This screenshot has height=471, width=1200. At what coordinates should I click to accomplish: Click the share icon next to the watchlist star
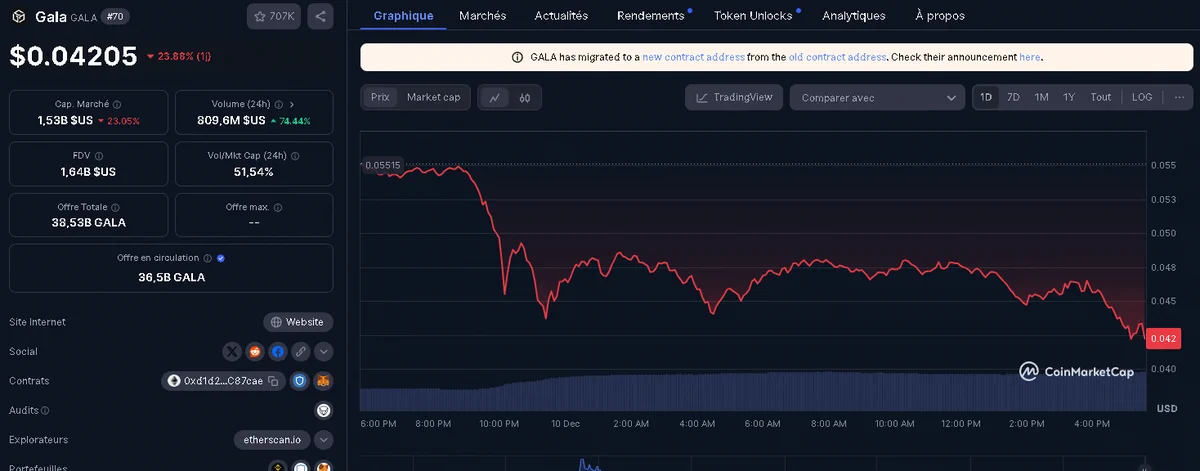pos(320,17)
